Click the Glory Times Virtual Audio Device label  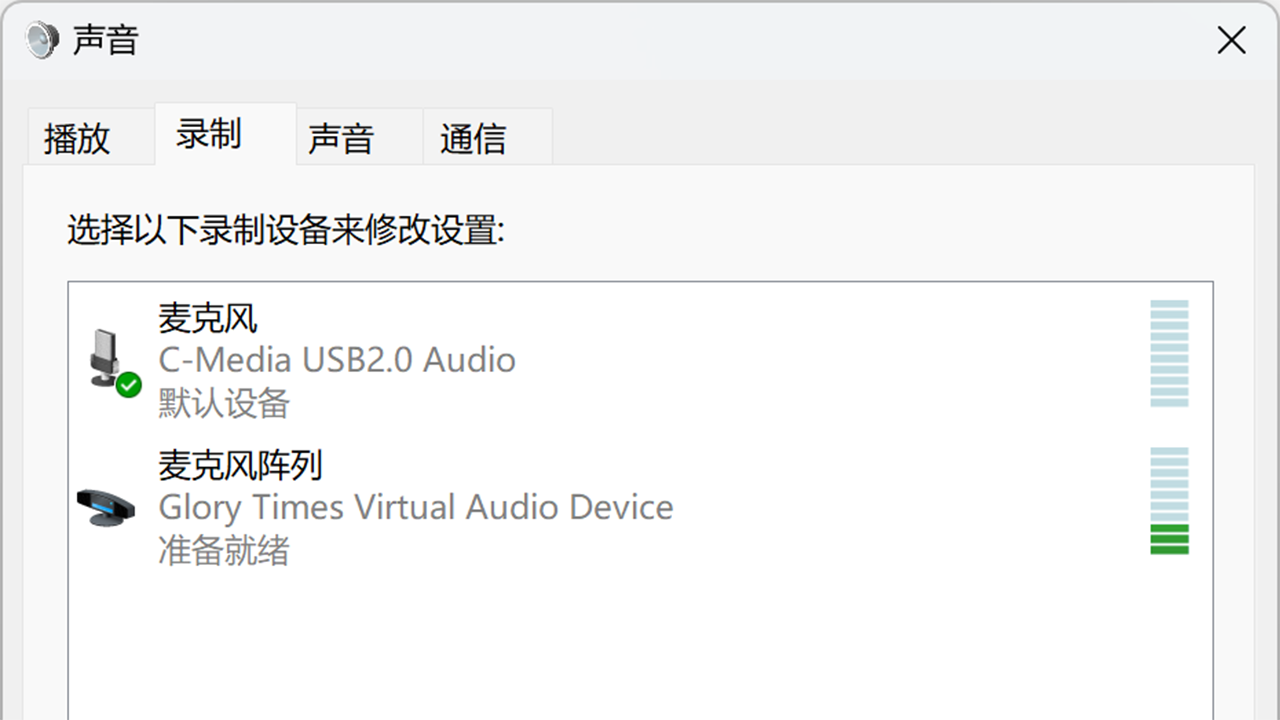[416, 507]
